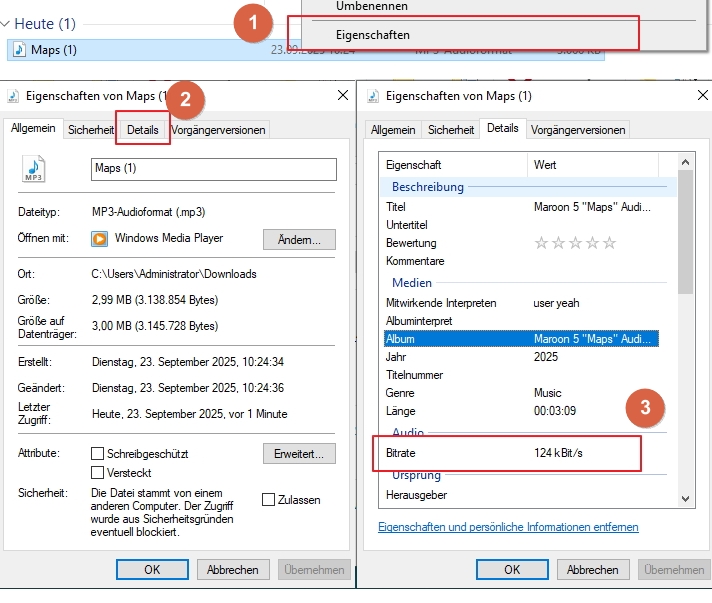The width and height of the screenshot is (712, 603).
Task: Open the Details tab in left dialog
Action: pyautogui.click(x=143, y=130)
